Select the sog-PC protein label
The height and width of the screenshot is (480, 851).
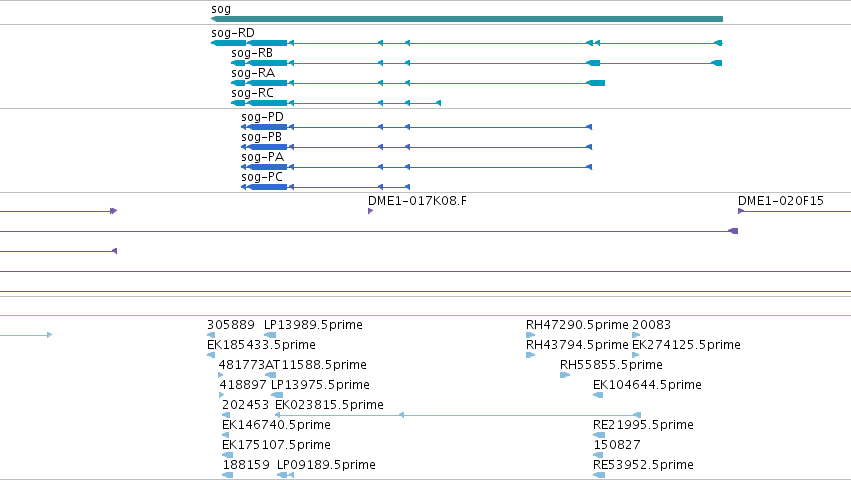tap(262, 178)
